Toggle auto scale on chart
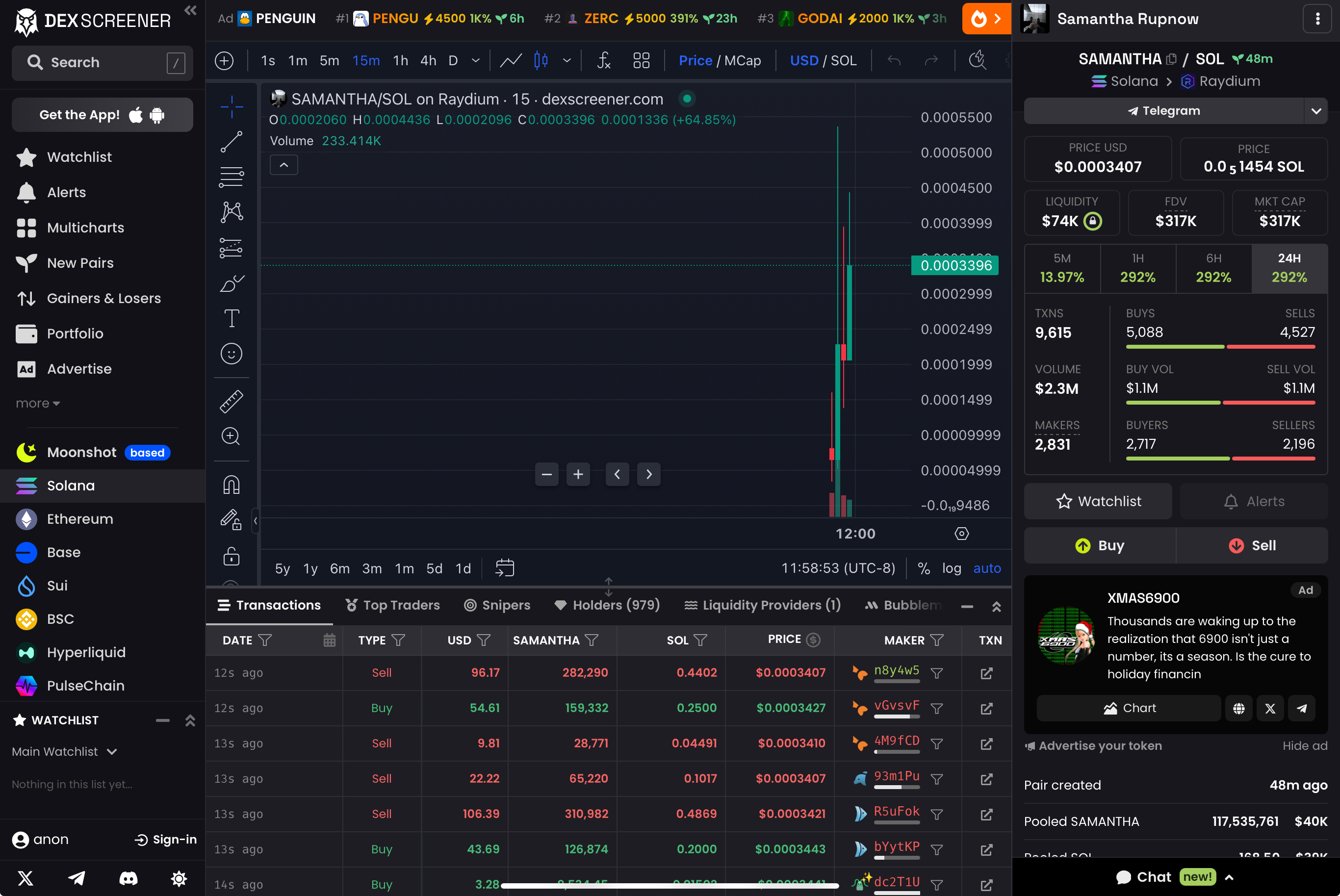The image size is (1340, 896). (x=987, y=568)
